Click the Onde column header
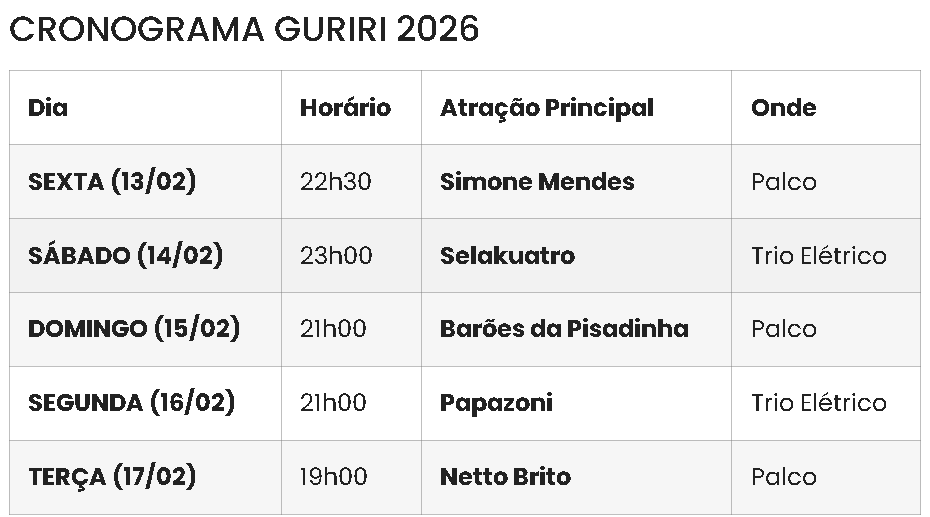Viewport: 930px width, 517px height. 783,108
